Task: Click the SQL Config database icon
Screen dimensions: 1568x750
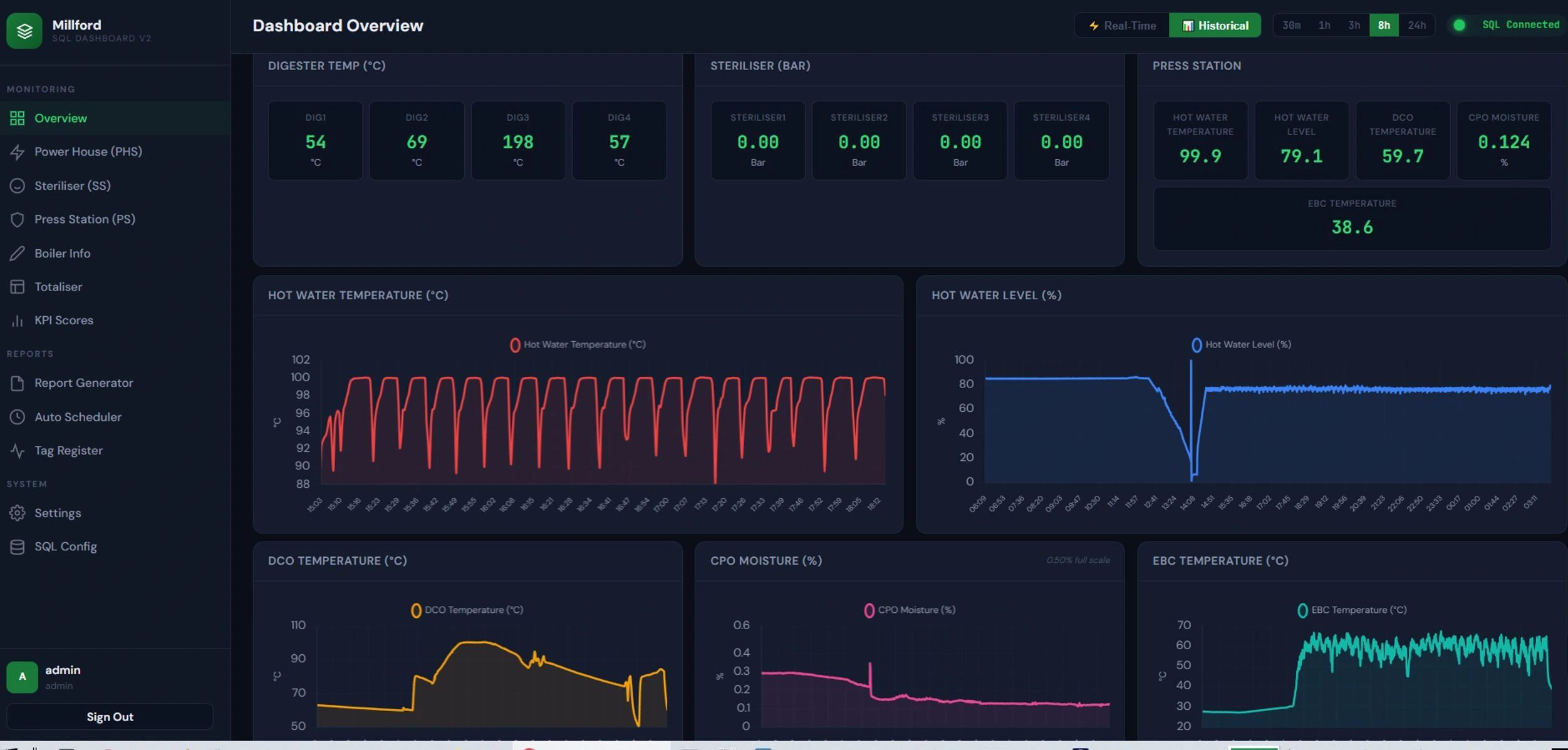Action: tap(17, 547)
